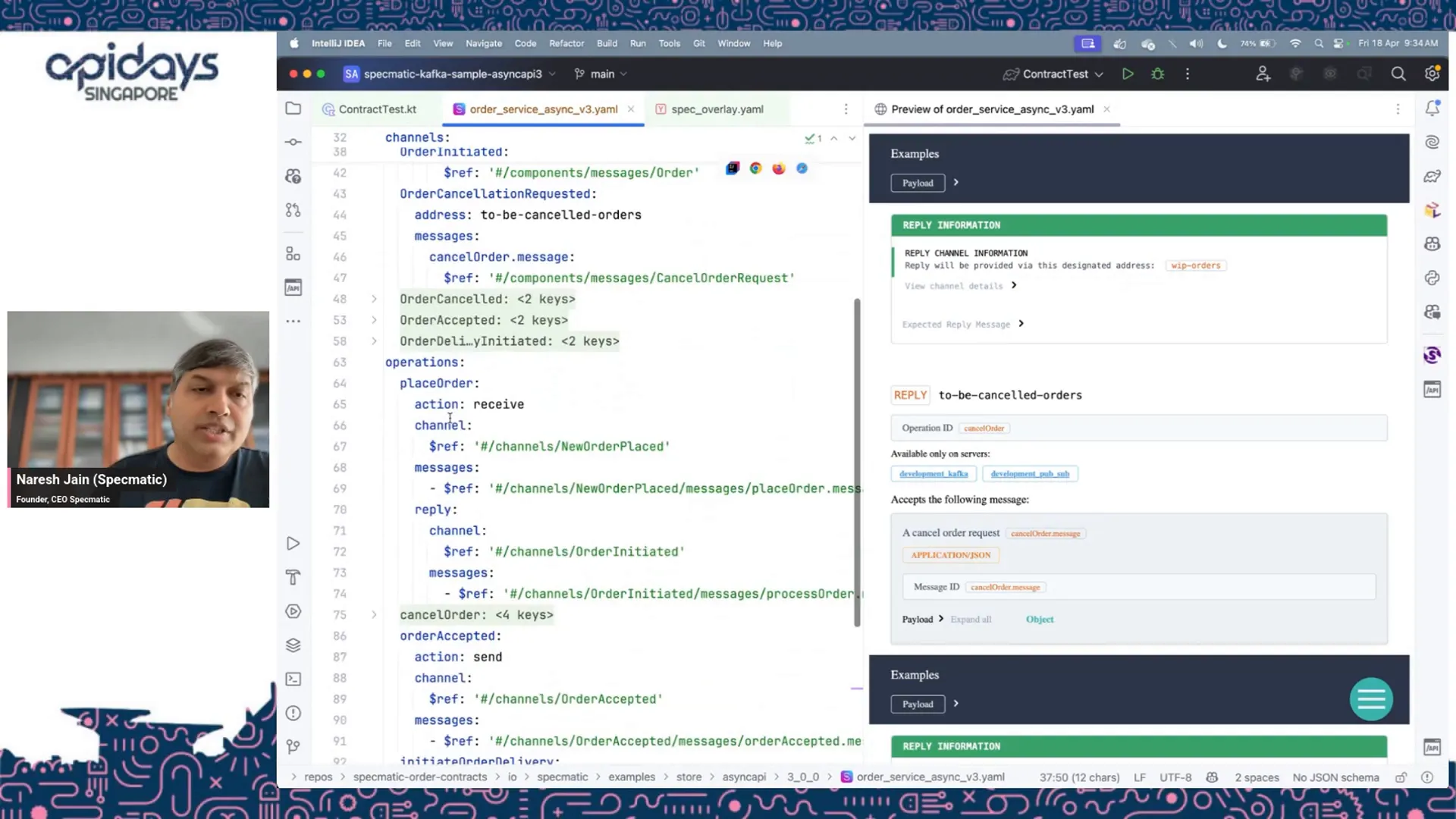Click the top Examples Payload button
This screenshot has width=1456, height=819.
(918, 183)
